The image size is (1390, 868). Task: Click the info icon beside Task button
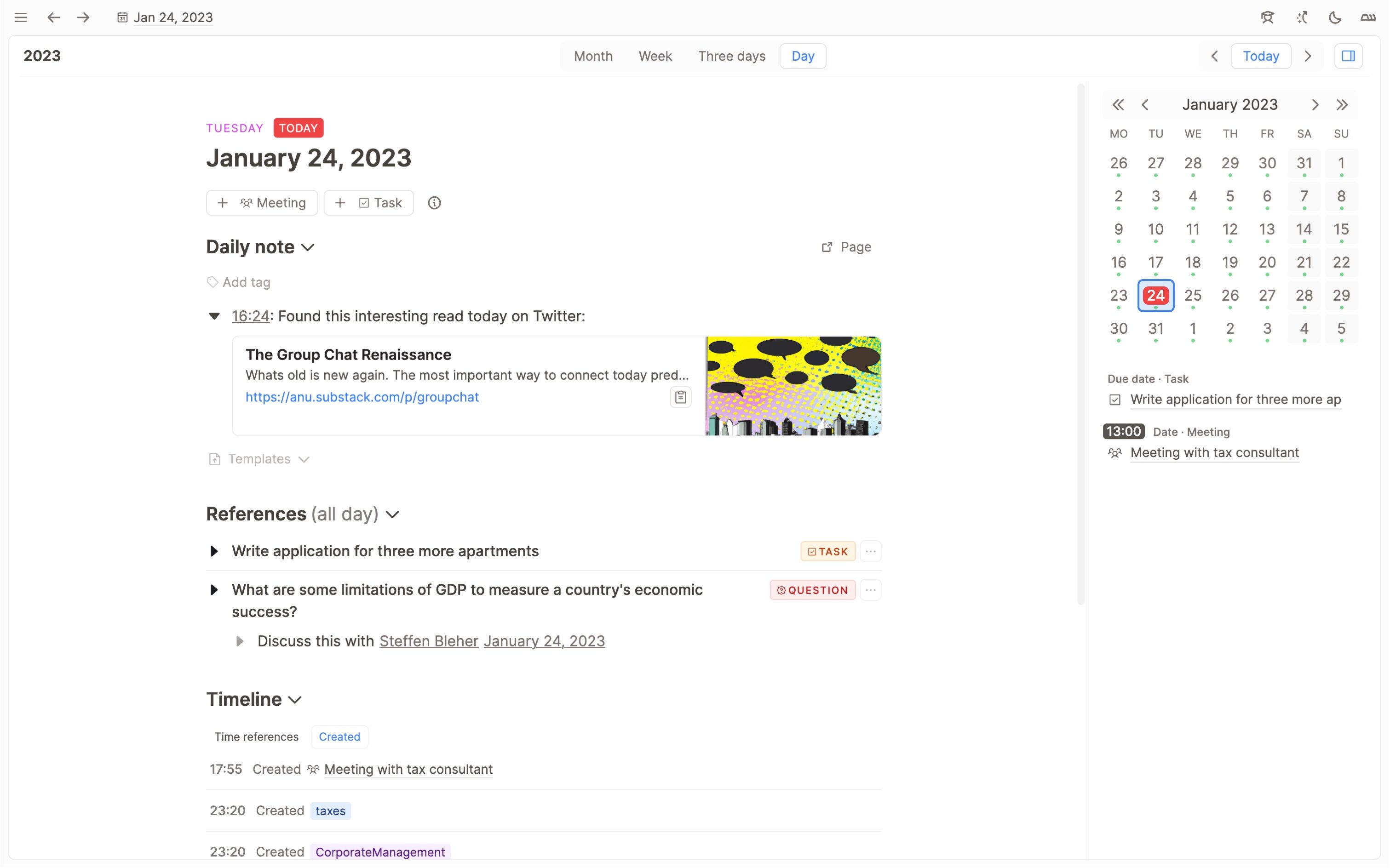(434, 203)
